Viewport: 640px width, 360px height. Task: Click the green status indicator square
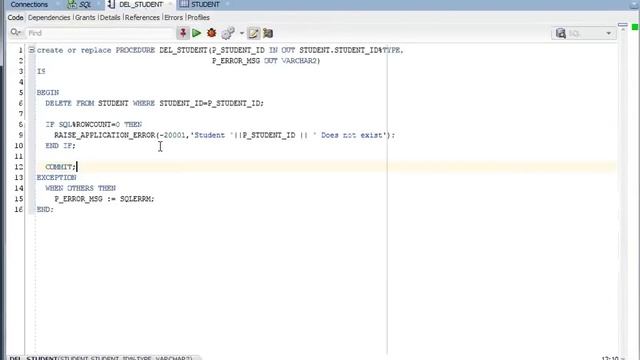[x=635, y=27]
